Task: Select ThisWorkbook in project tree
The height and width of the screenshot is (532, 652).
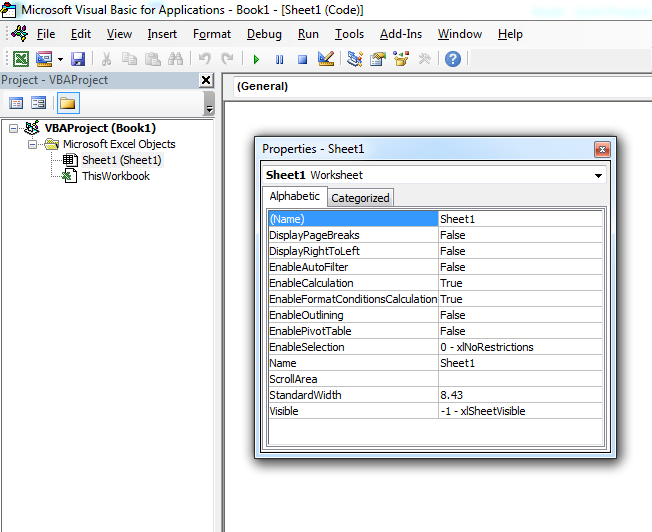Action: [116, 176]
